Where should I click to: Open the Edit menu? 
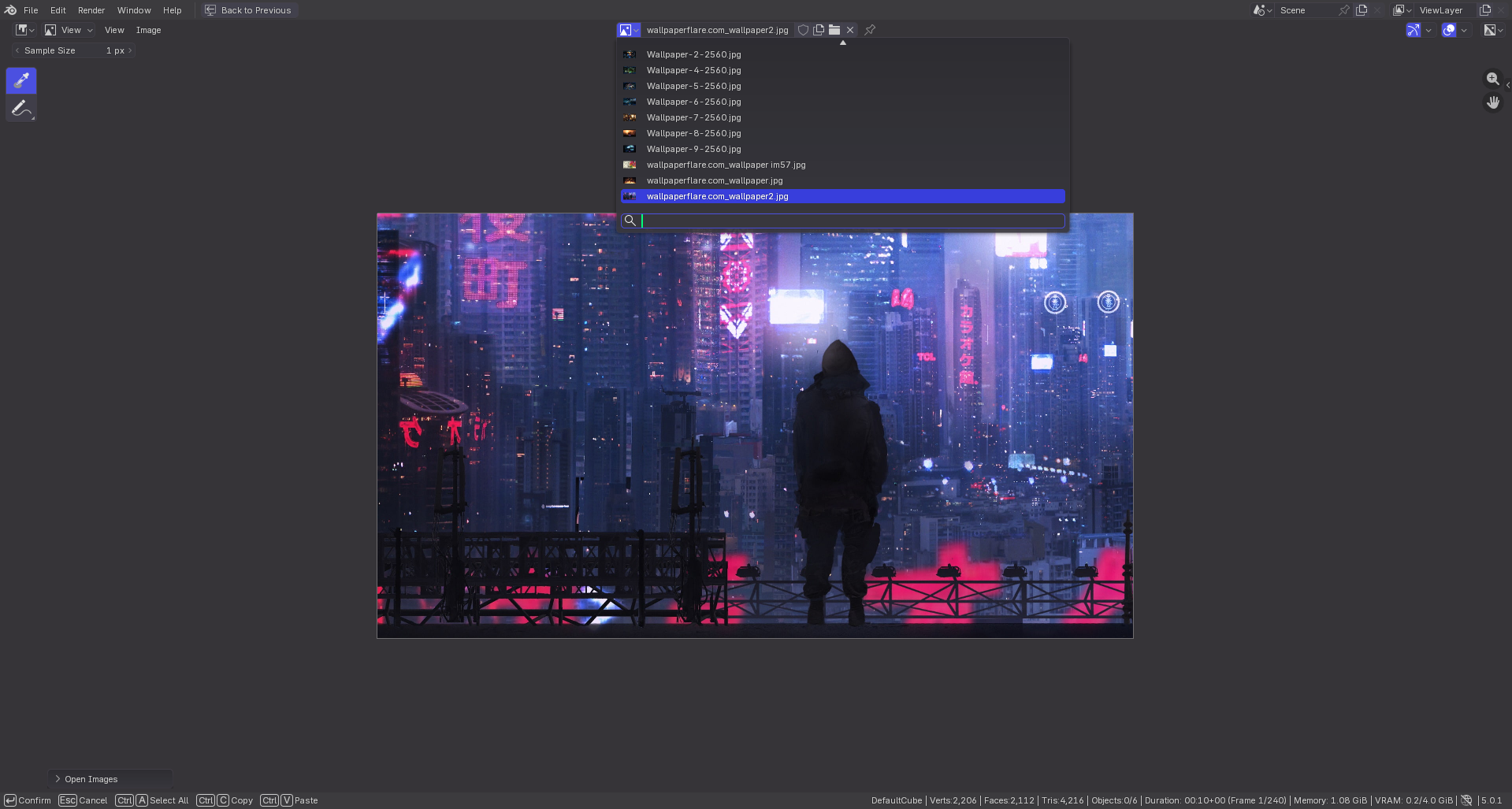click(58, 10)
